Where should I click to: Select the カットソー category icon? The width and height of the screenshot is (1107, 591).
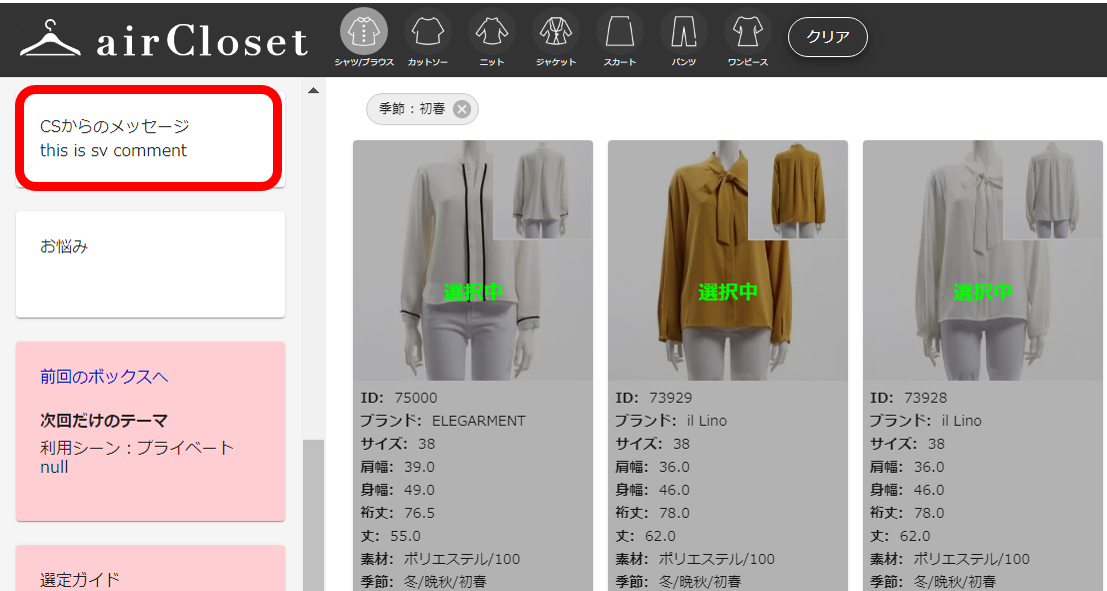click(x=427, y=33)
